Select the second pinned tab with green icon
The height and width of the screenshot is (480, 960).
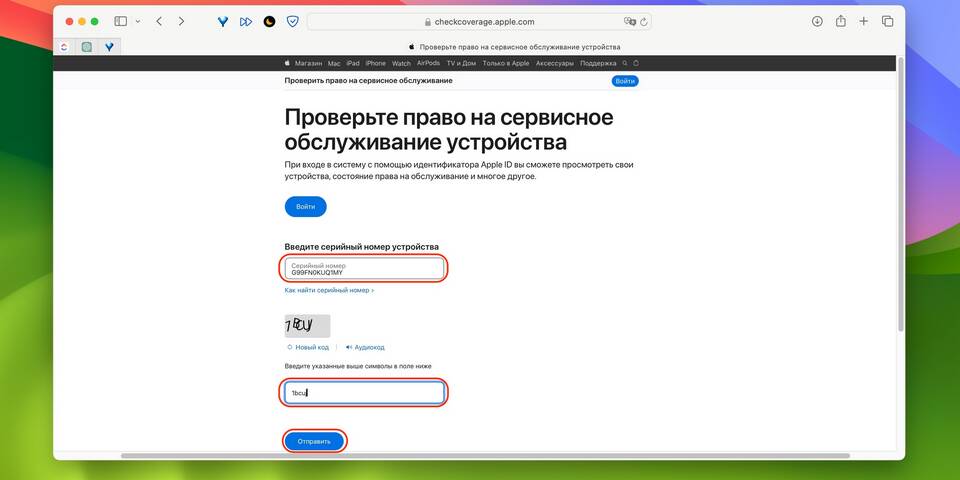pos(86,47)
